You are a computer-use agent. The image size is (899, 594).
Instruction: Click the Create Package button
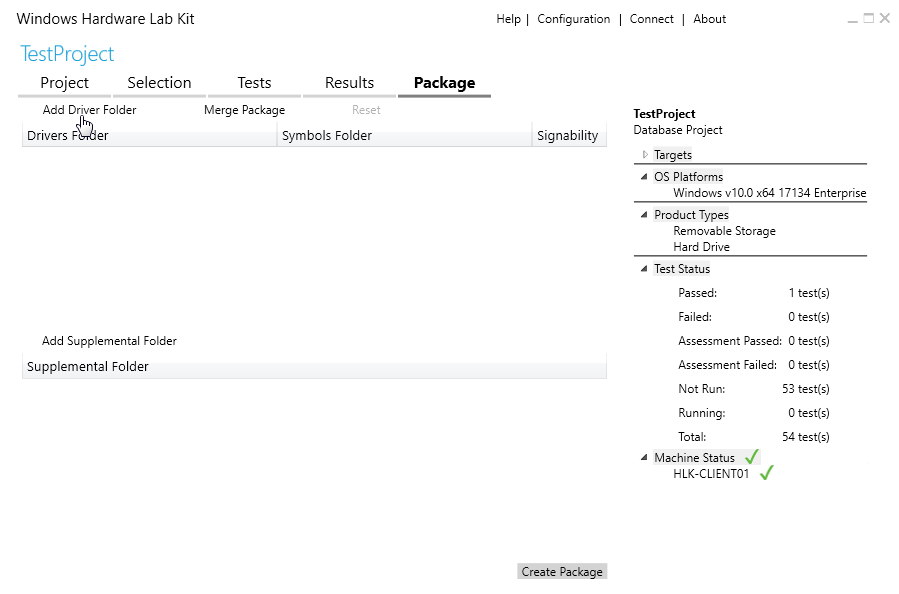click(562, 572)
